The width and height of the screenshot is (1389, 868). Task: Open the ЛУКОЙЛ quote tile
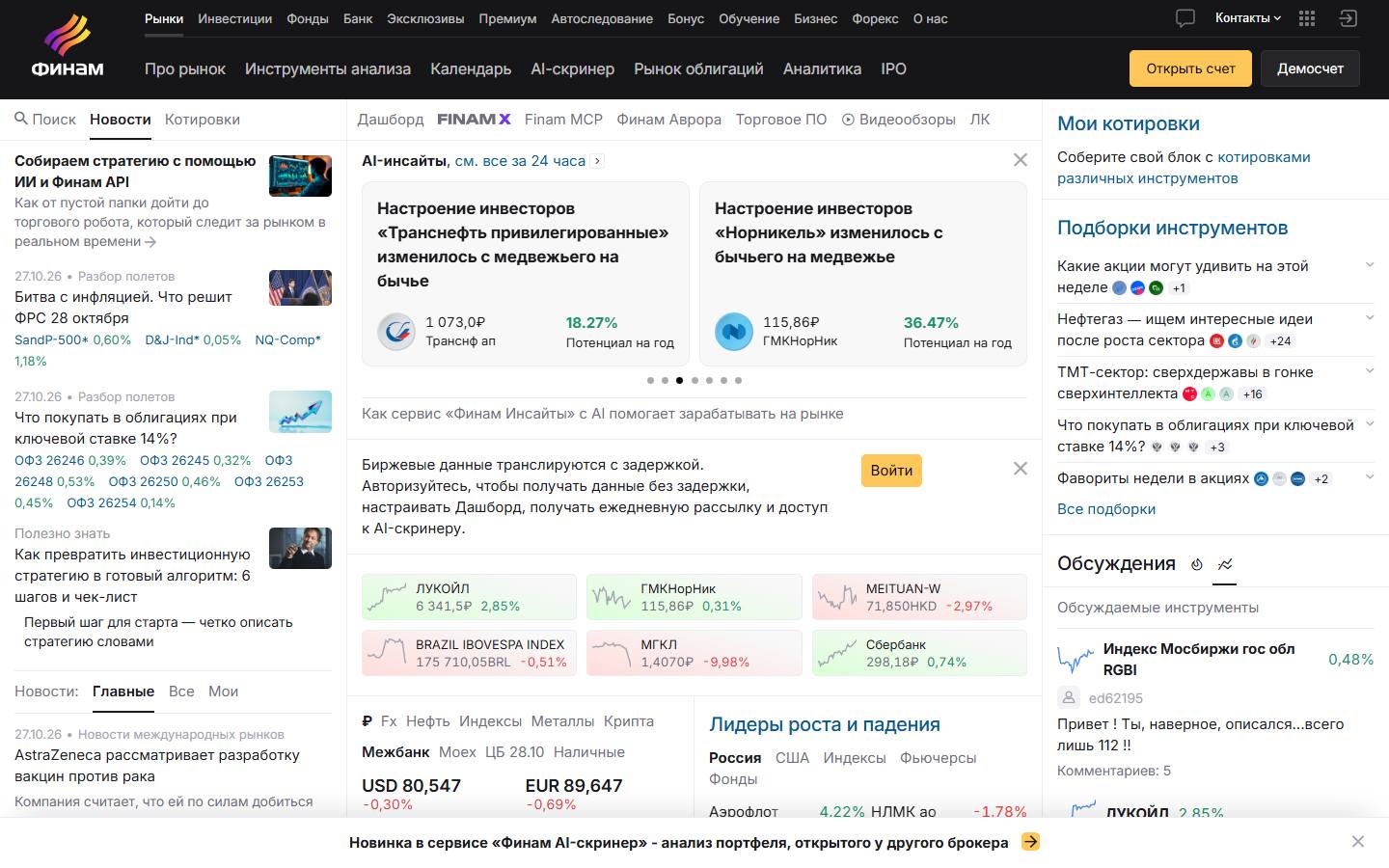coord(469,597)
